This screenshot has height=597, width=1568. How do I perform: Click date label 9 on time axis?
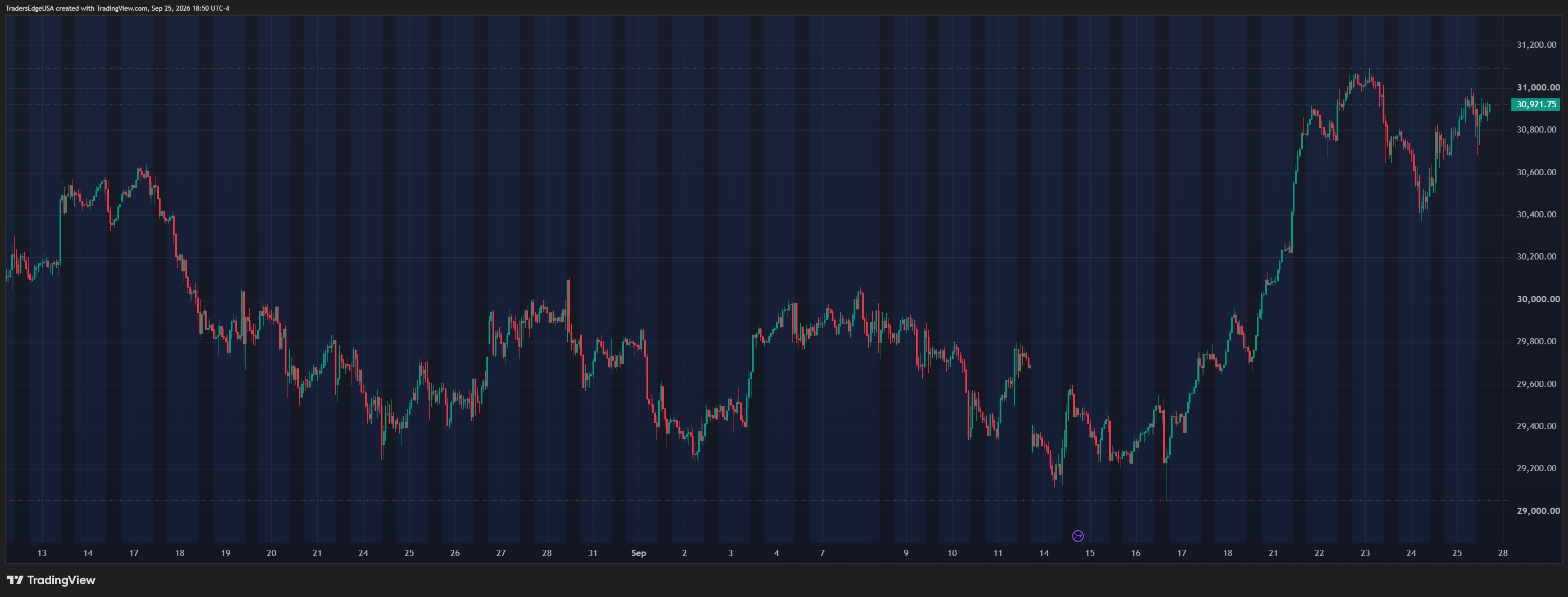point(906,553)
